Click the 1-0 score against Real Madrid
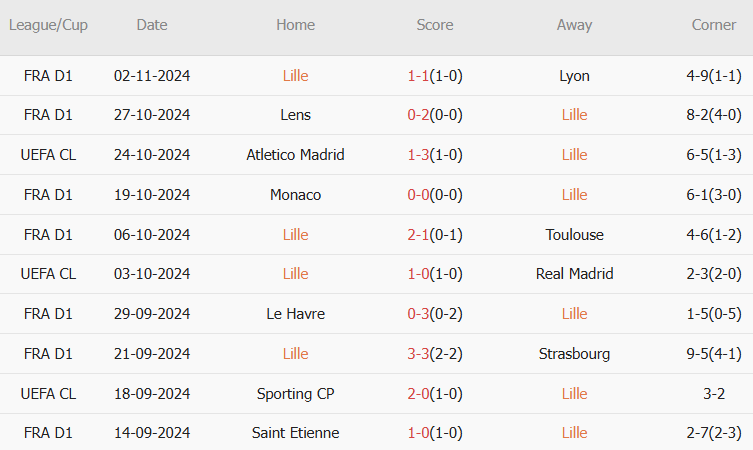The width and height of the screenshot is (753, 450). click(x=417, y=274)
